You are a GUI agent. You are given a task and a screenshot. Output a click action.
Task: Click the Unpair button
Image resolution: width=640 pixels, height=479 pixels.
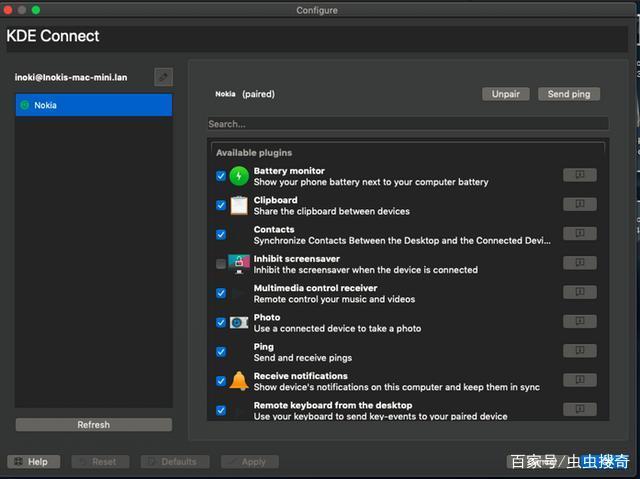point(506,94)
